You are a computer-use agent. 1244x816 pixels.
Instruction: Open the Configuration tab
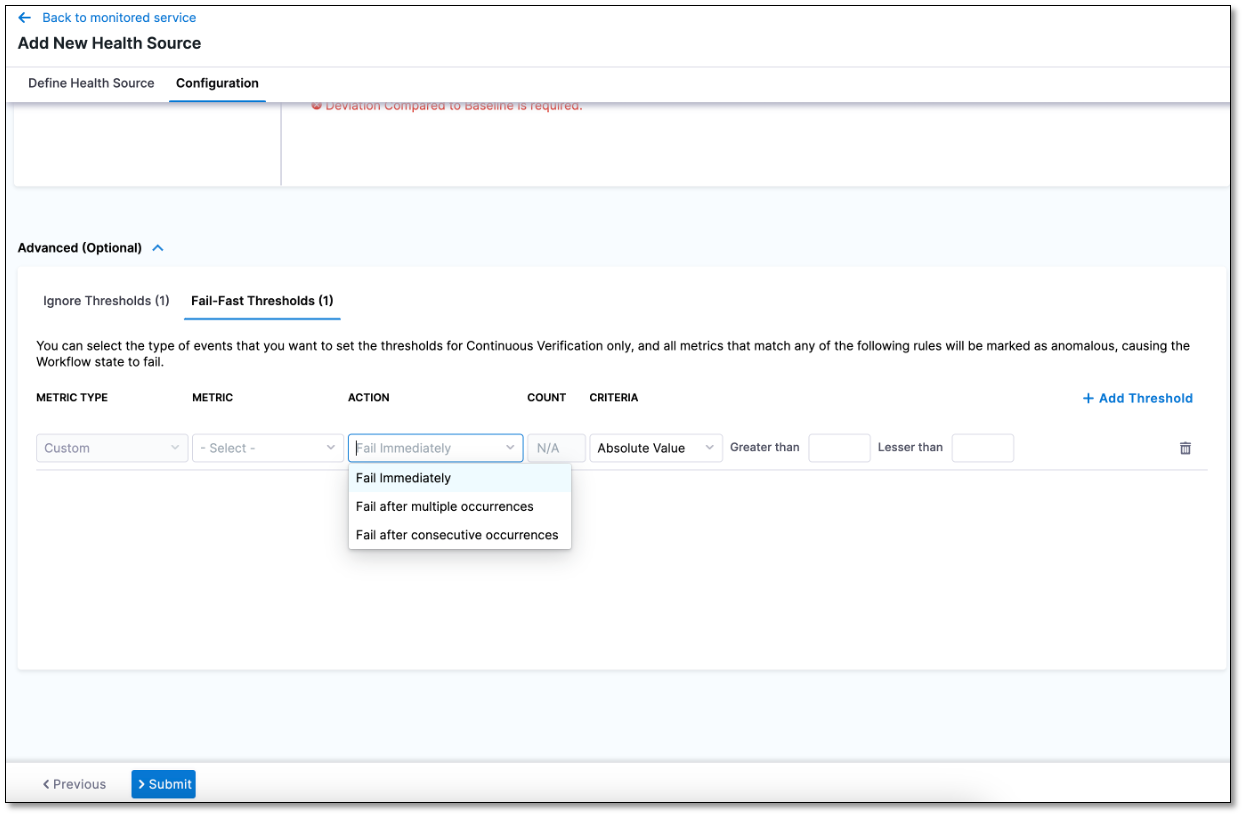[x=217, y=83]
